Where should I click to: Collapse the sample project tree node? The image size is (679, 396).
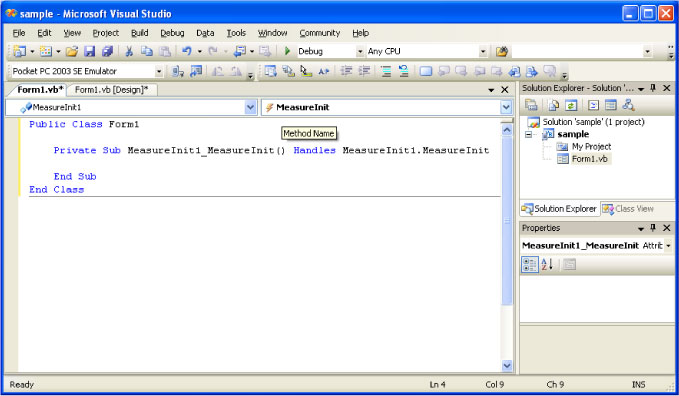click(x=528, y=135)
